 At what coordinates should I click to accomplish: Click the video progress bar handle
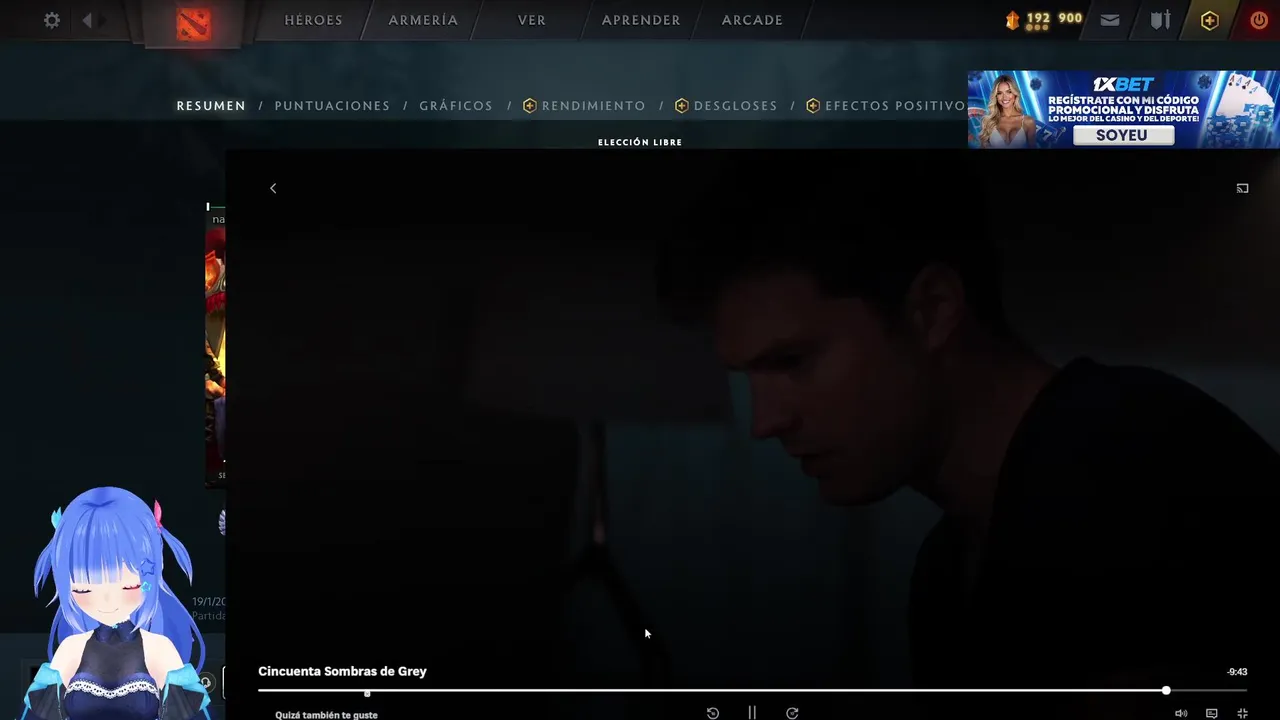(1166, 691)
